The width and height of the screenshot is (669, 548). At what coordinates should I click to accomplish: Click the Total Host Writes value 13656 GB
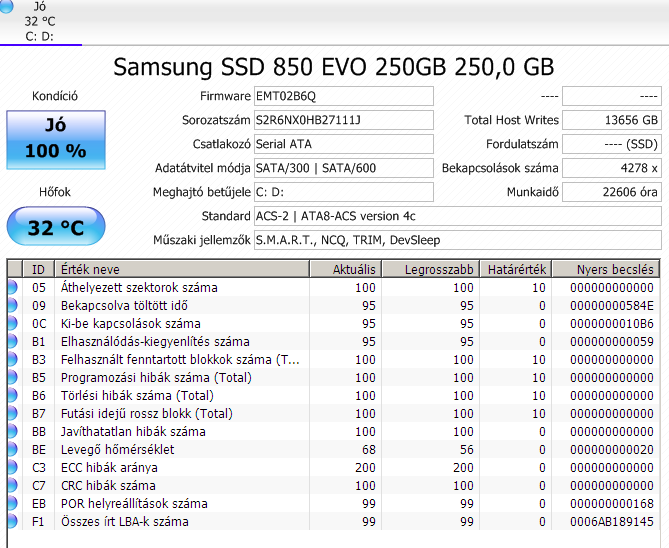pos(612,120)
